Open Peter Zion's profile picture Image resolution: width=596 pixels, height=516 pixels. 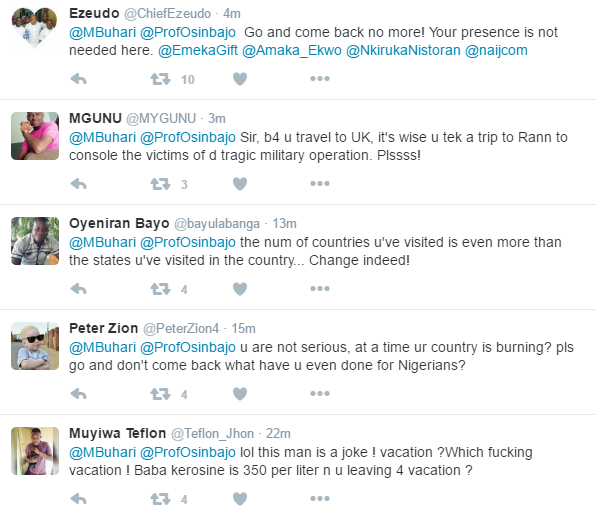[35, 346]
